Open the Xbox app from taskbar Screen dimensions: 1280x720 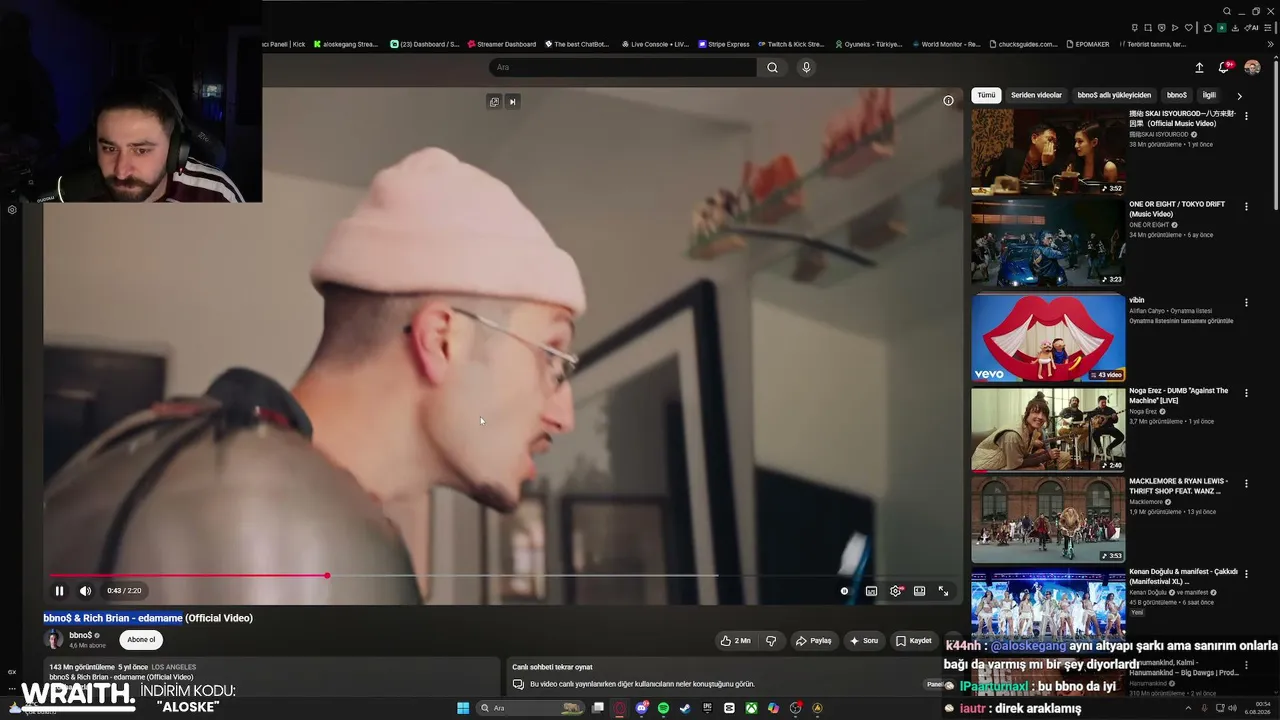coord(751,708)
